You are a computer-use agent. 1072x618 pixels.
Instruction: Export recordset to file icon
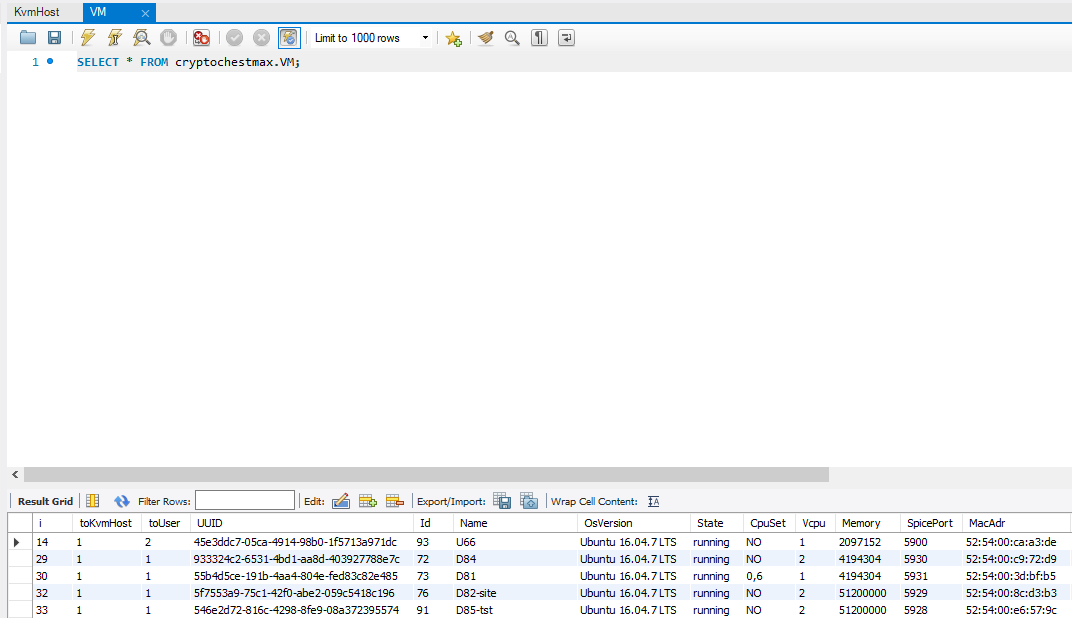click(502, 501)
